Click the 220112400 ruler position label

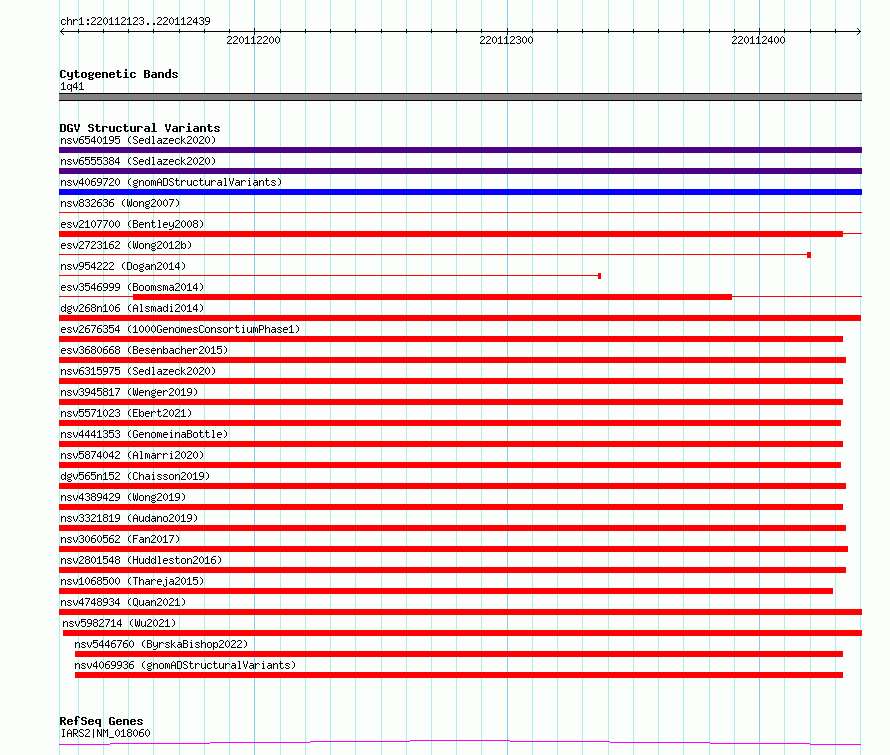pos(758,40)
